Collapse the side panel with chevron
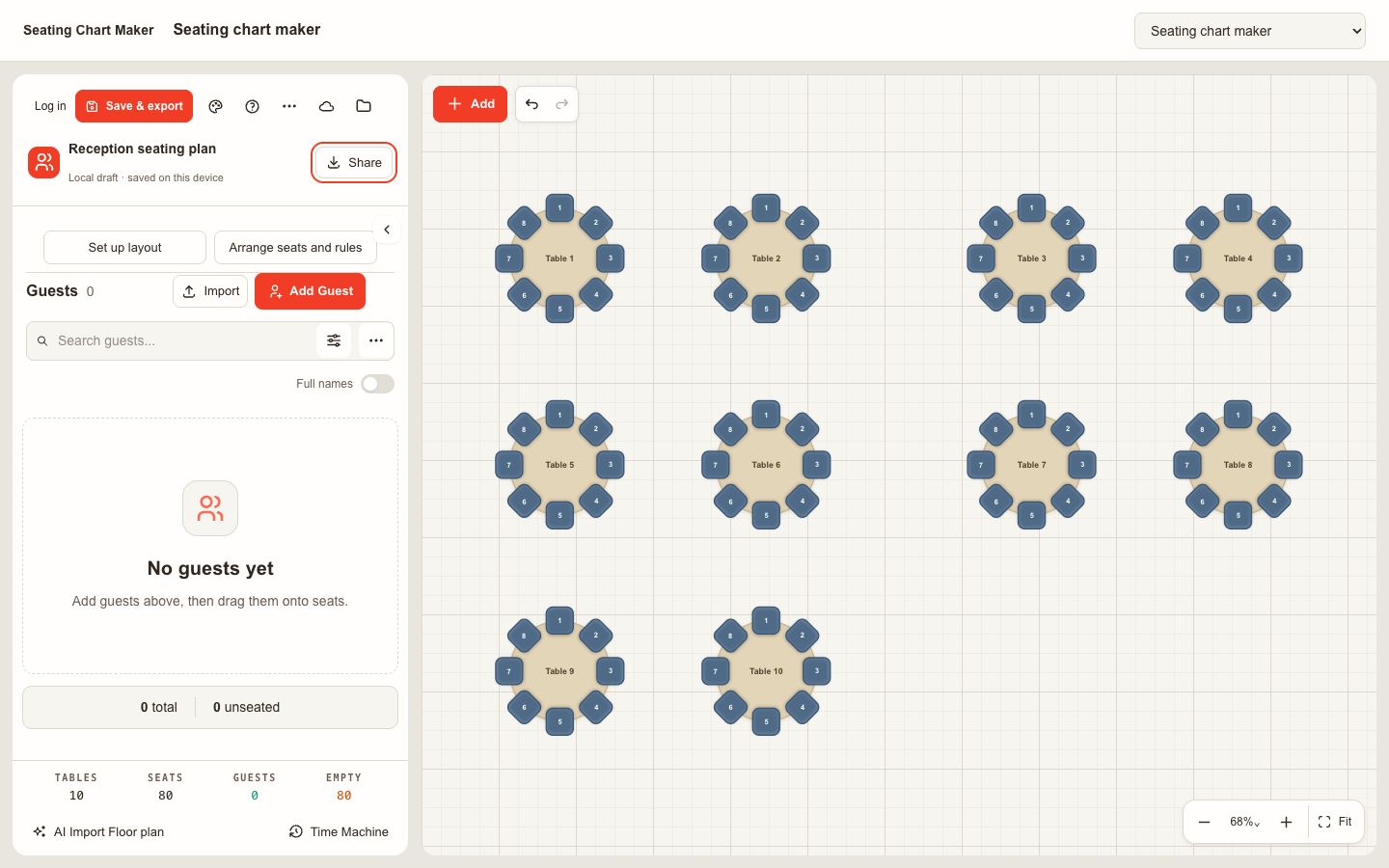 [x=387, y=230]
